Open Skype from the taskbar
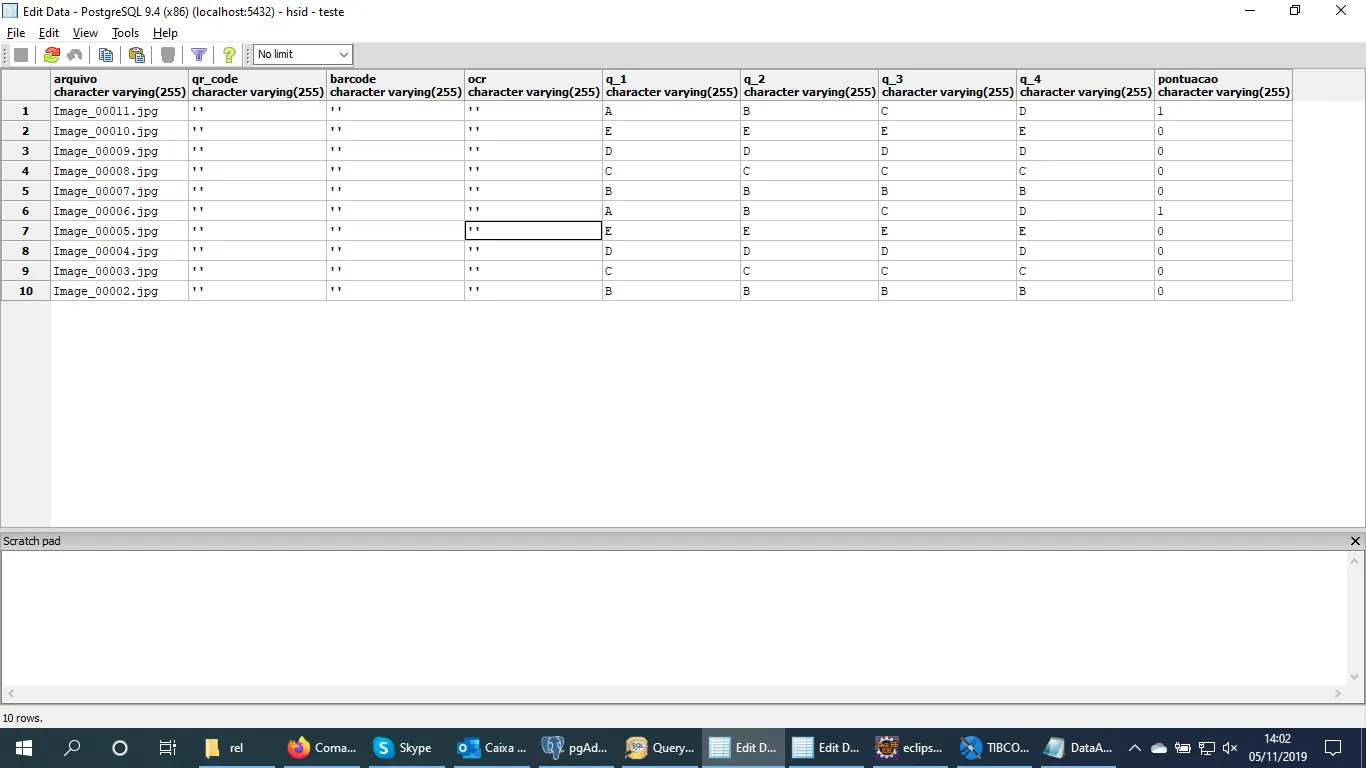Image resolution: width=1366 pixels, height=768 pixels. [402, 748]
